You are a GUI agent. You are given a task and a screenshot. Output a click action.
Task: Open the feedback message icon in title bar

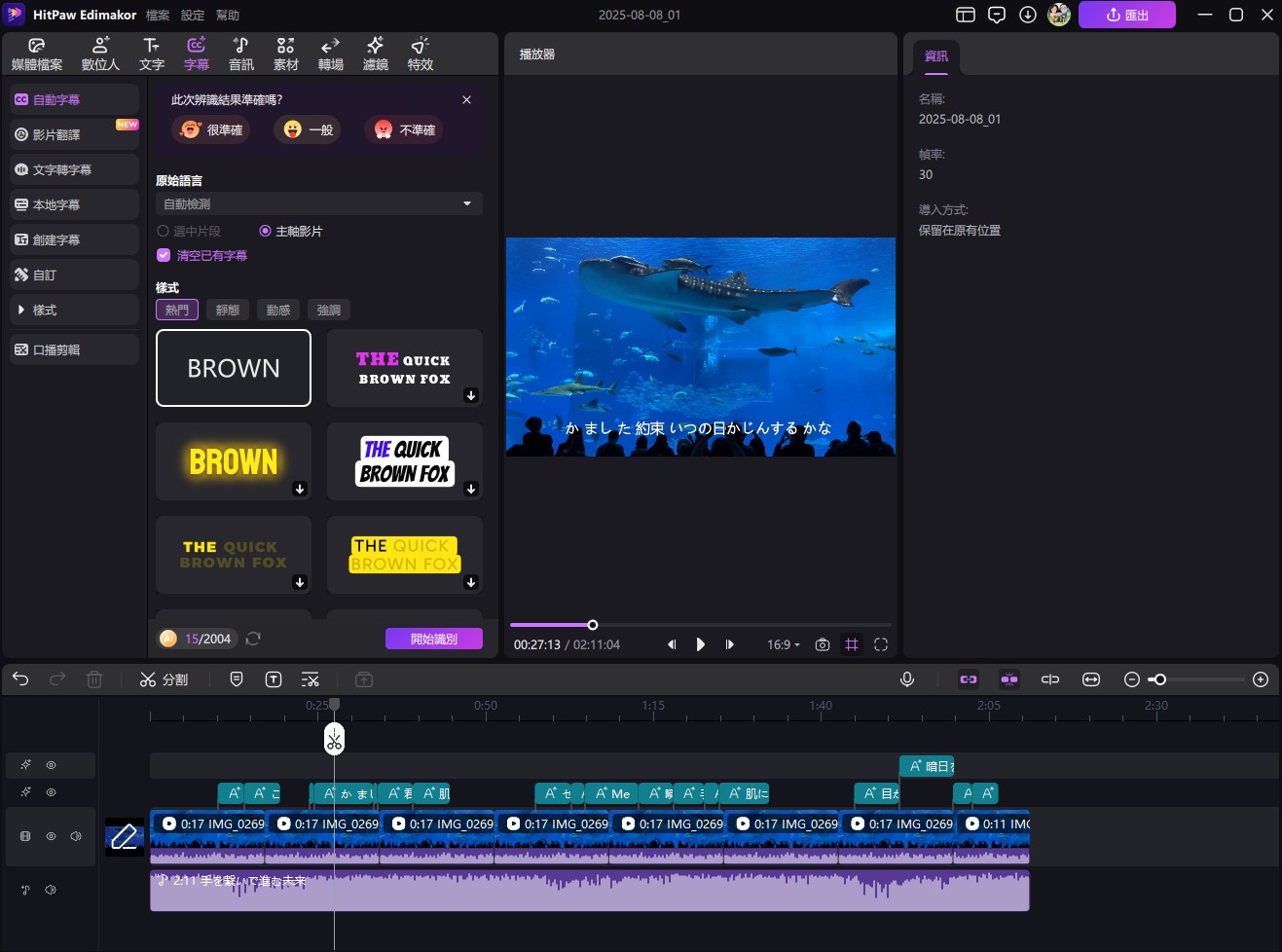coord(997,15)
